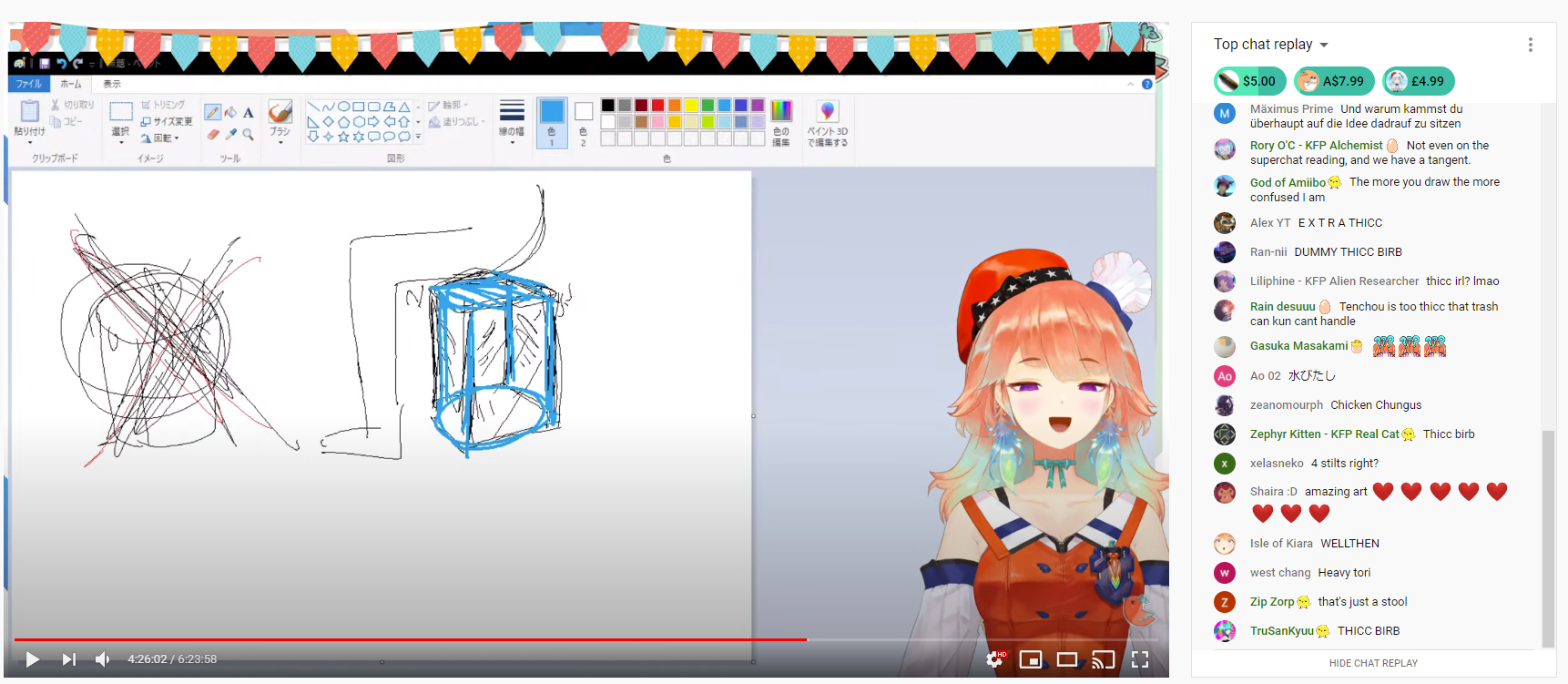Toggle miniplayer mode
Screen dimensions: 1568x684
(1031, 659)
